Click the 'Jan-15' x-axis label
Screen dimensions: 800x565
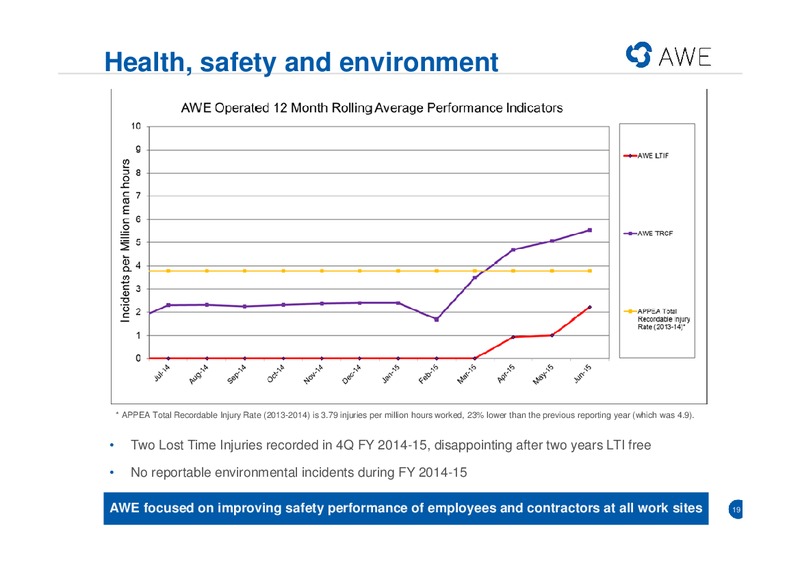pyautogui.click(x=391, y=374)
